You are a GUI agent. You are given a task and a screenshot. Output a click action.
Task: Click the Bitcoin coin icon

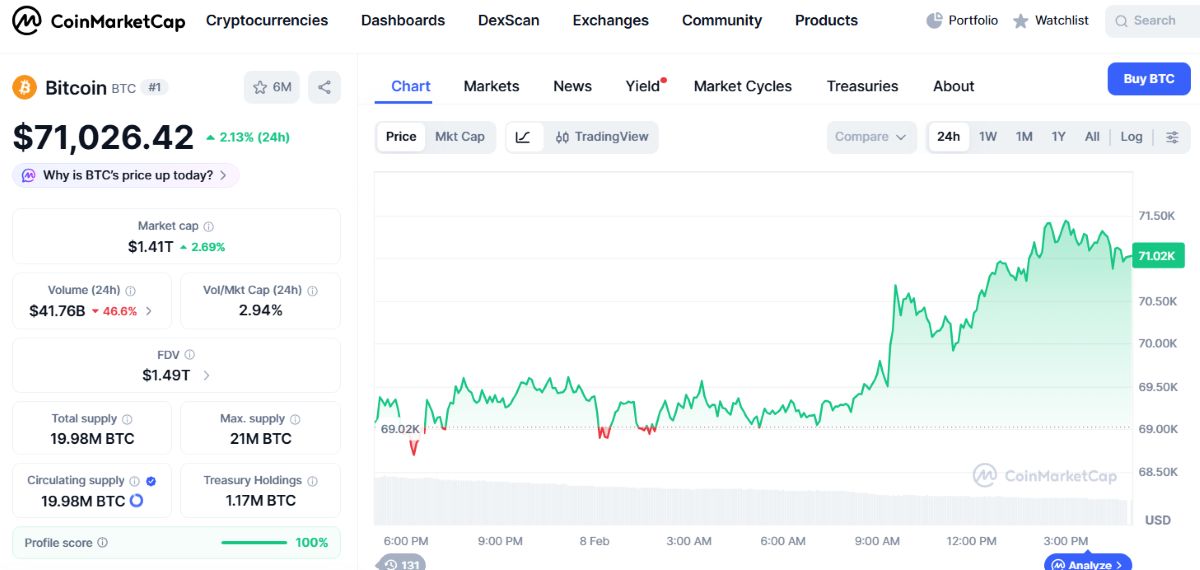[x=24, y=88]
